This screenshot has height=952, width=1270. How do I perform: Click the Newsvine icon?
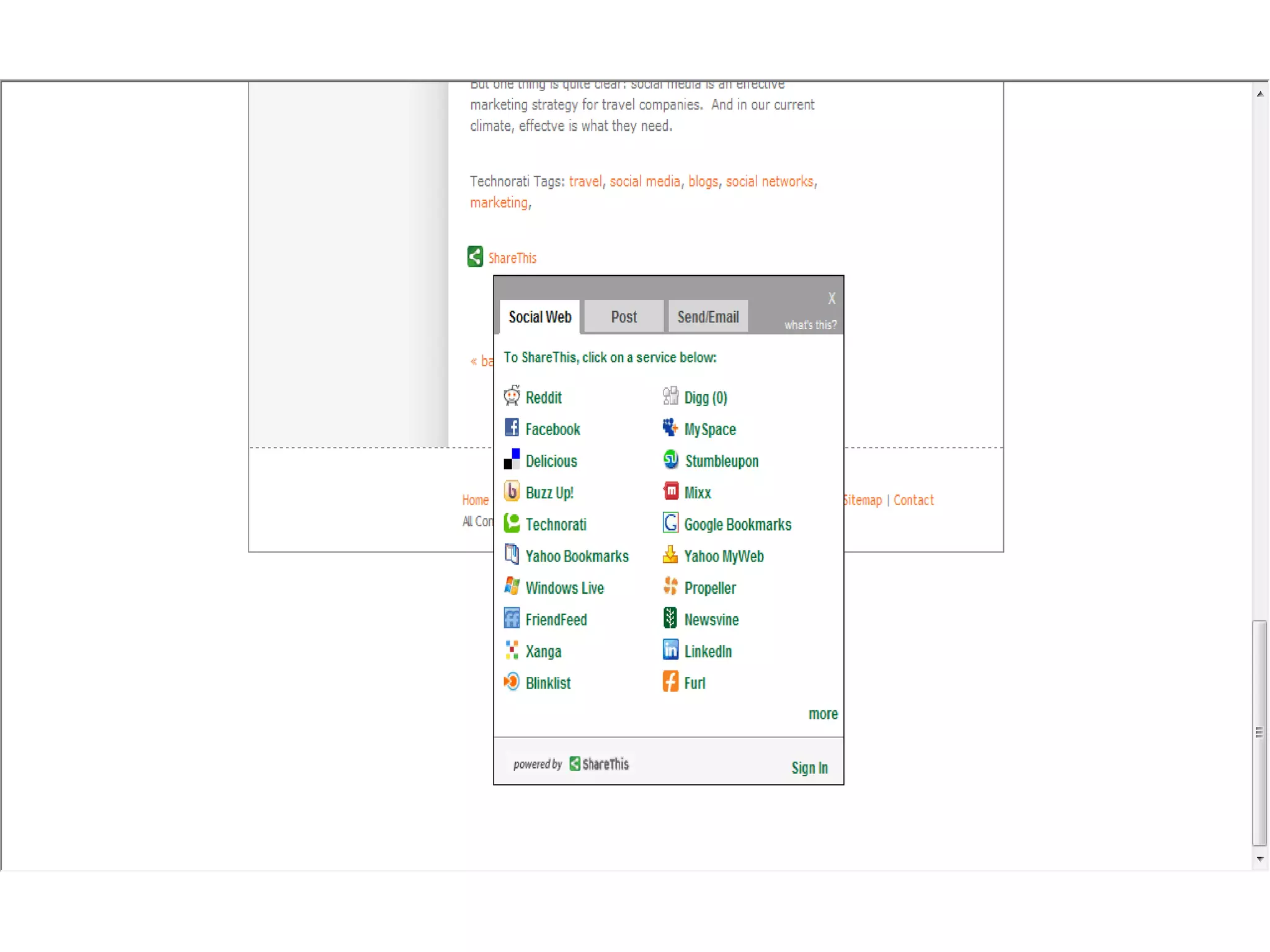670,618
